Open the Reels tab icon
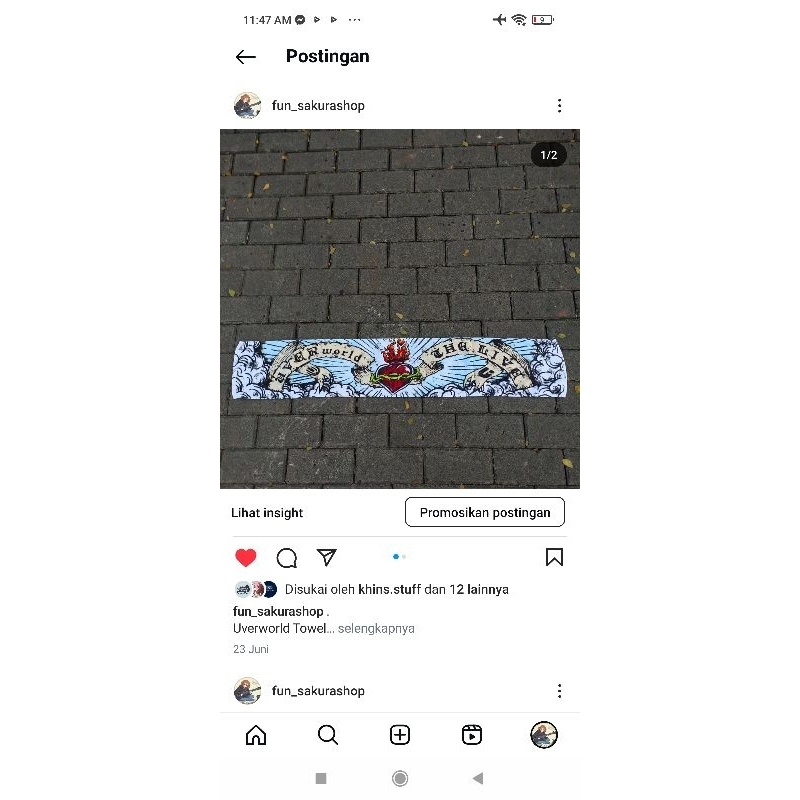This screenshot has height=800, width=800. [472, 735]
